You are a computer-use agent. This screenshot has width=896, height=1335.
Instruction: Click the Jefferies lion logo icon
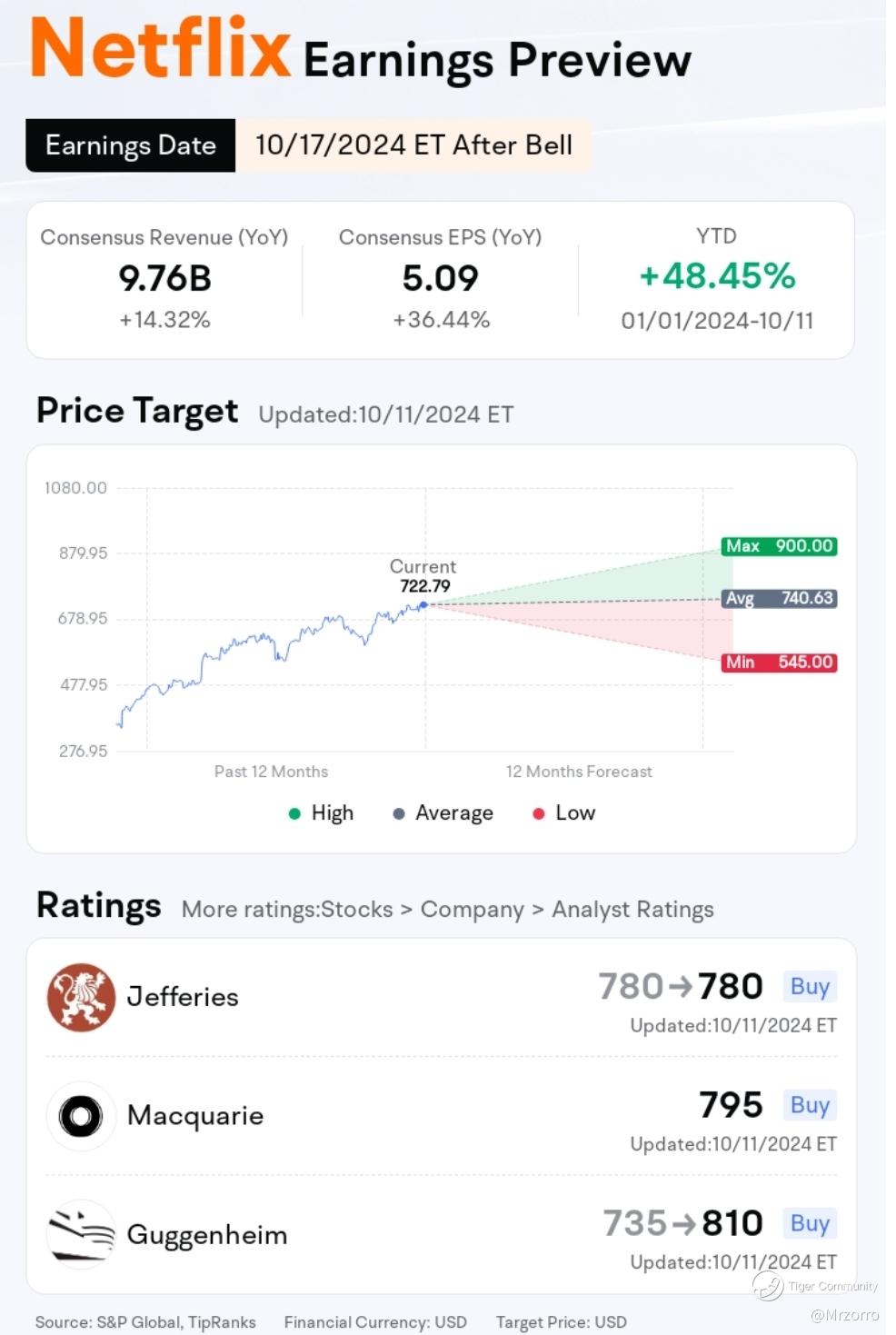pos(81,997)
